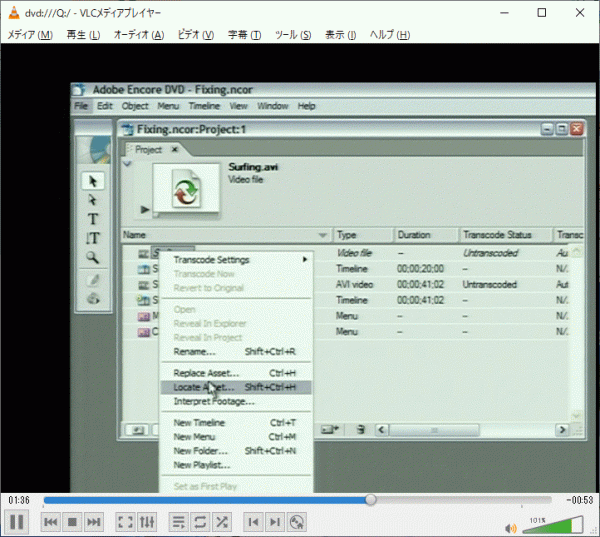Pause playback in VLC
The height and width of the screenshot is (537, 600).
click(x=16, y=522)
